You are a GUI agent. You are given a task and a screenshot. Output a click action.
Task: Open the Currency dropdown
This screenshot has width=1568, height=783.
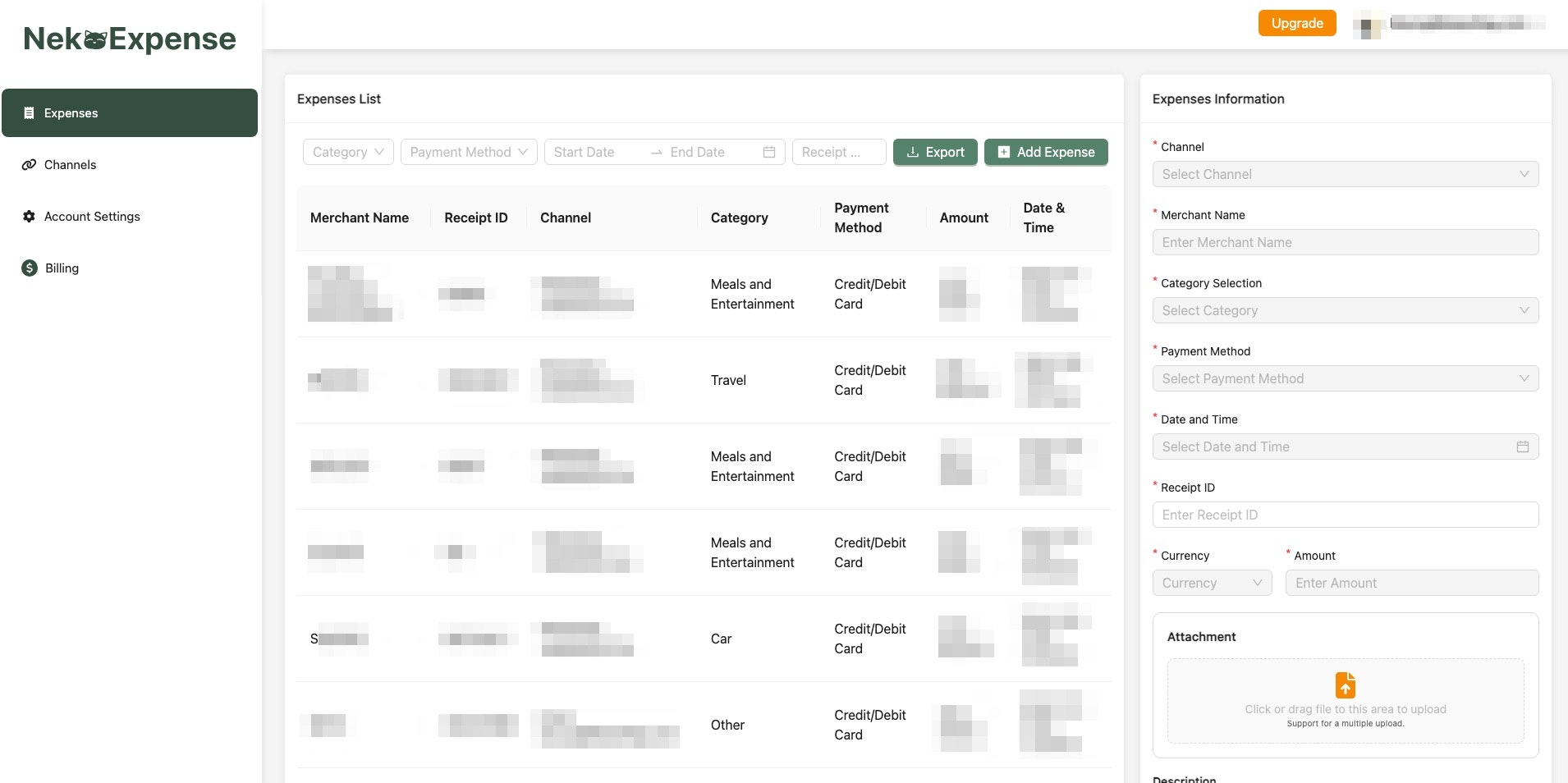1213,583
